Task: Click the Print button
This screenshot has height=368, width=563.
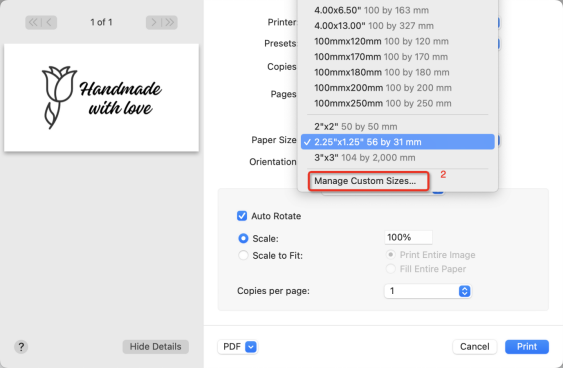Action: (x=527, y=347)
